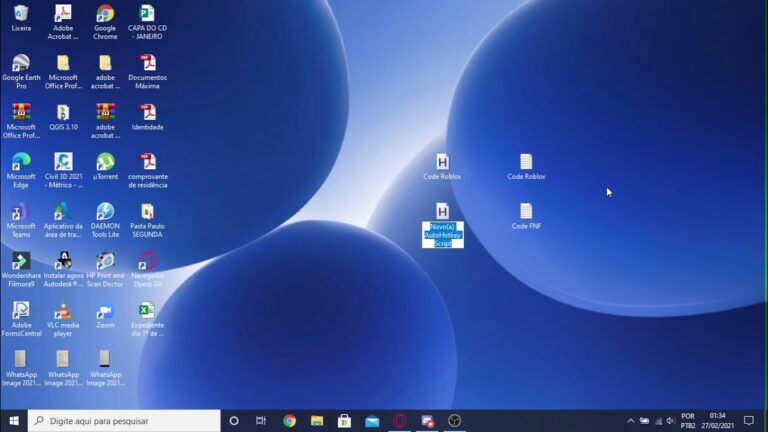Select the Google Chrome desktop shortcut
Screen dimensions: 768x432
(105, 13)
